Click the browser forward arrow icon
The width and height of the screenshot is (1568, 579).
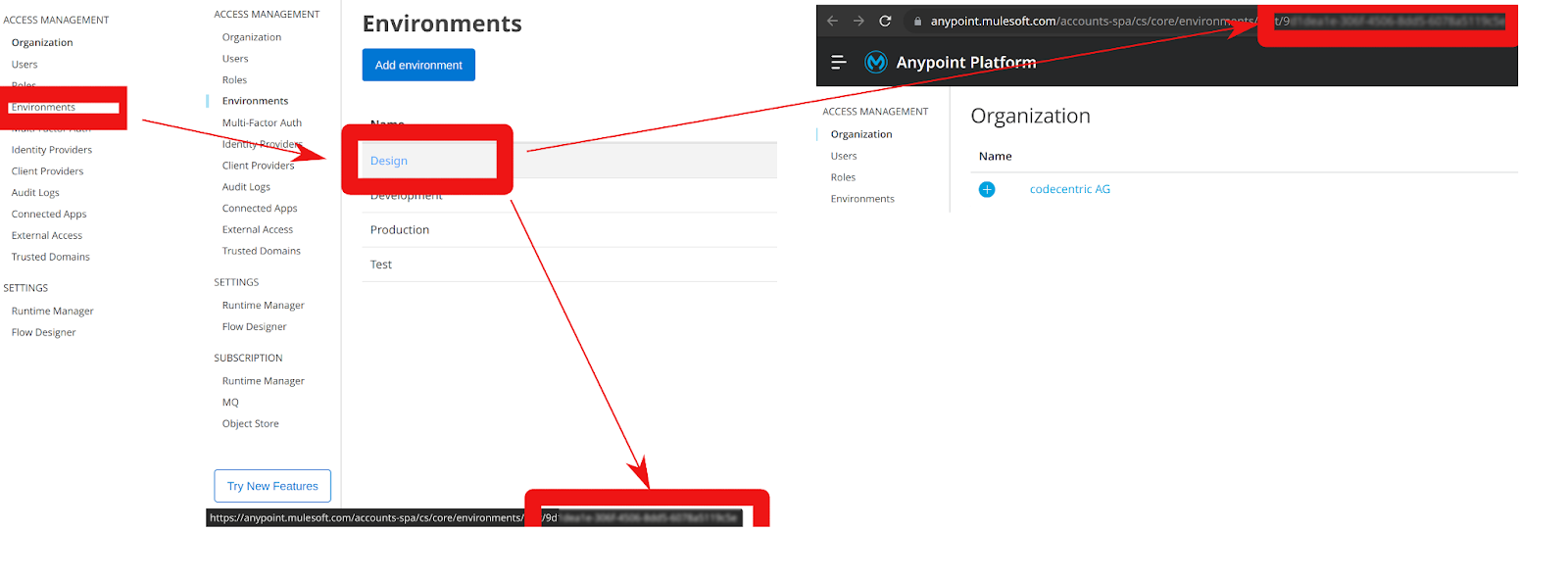pos(858,21)
